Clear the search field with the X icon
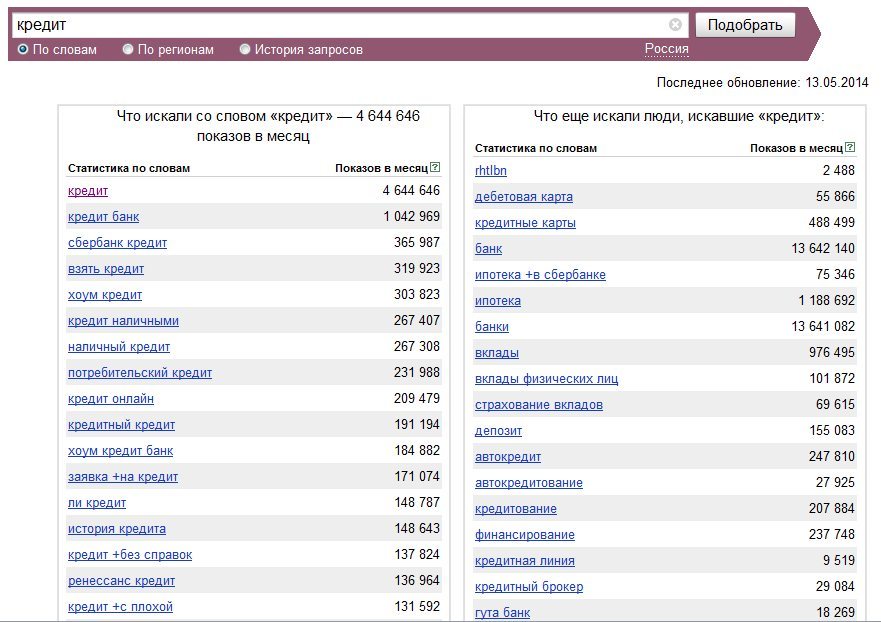 (x=675, y=24)
